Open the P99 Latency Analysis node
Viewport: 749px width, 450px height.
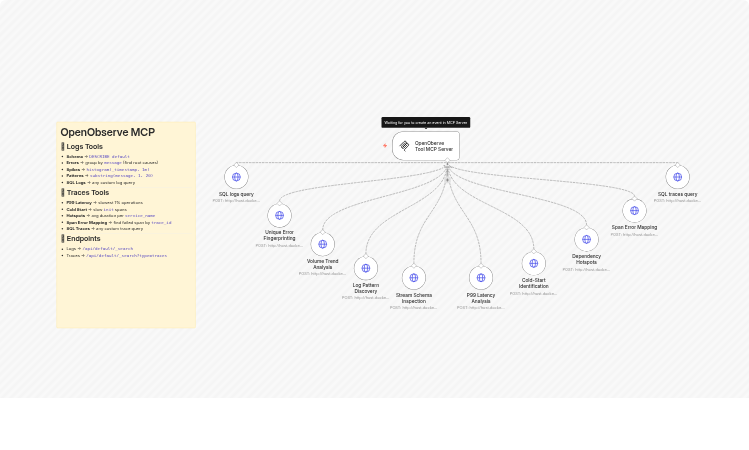click(481, 278)
